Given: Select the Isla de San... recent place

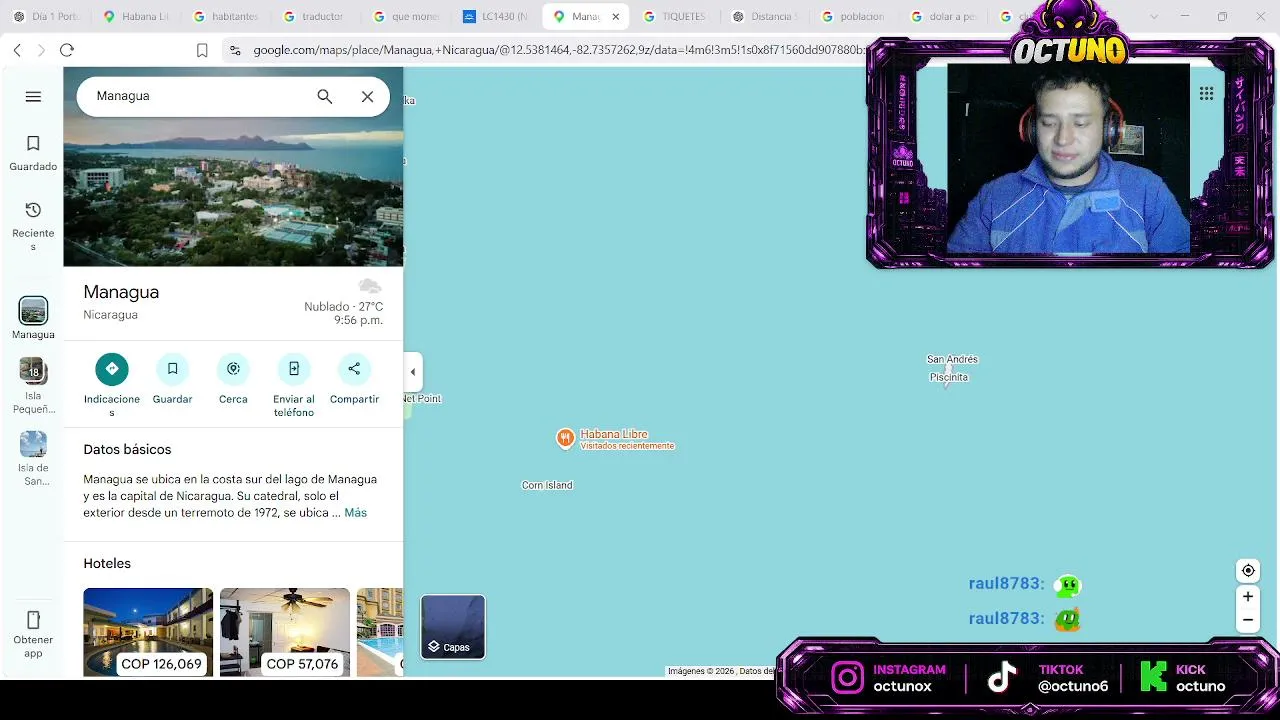Looking at the screenshot, I should click(33, 459).
